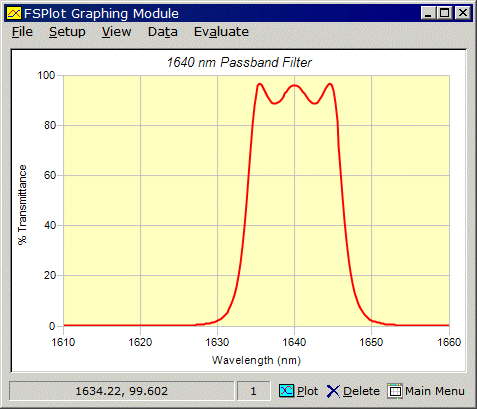Click the Main Menu window icon
This screenshot has height=409, width=477.
coord(395,391)
